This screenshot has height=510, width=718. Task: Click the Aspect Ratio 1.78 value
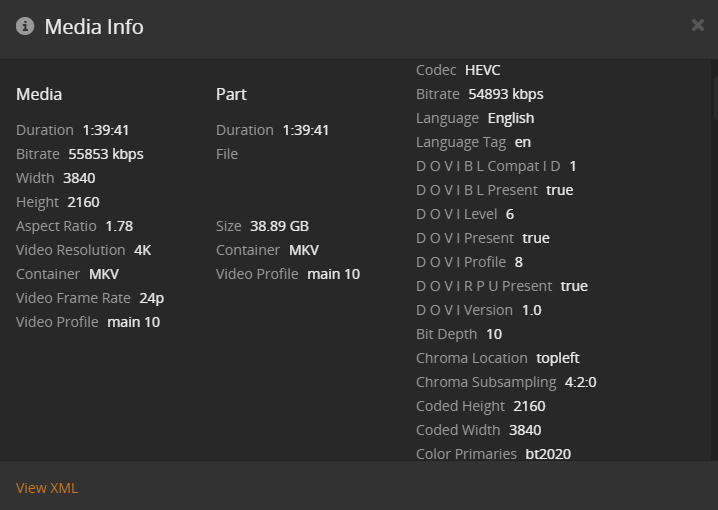point(119,226)
